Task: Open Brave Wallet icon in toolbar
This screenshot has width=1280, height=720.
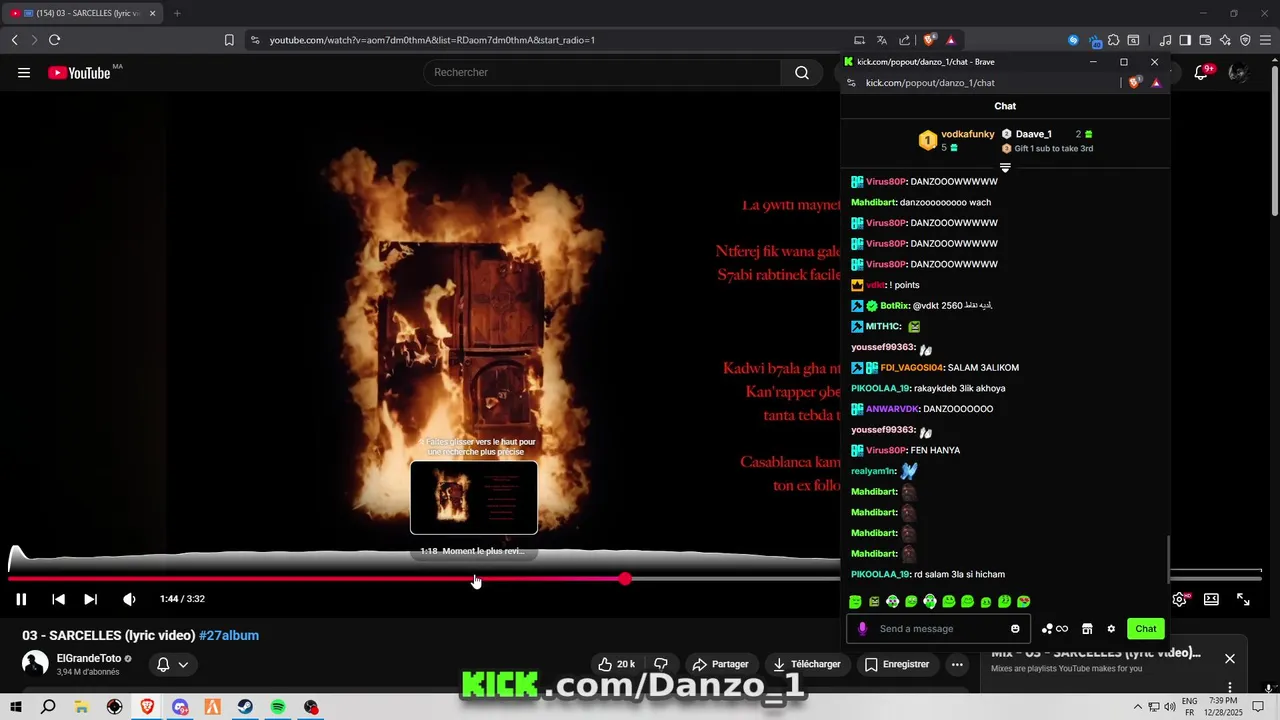Action: point(1205,40)
